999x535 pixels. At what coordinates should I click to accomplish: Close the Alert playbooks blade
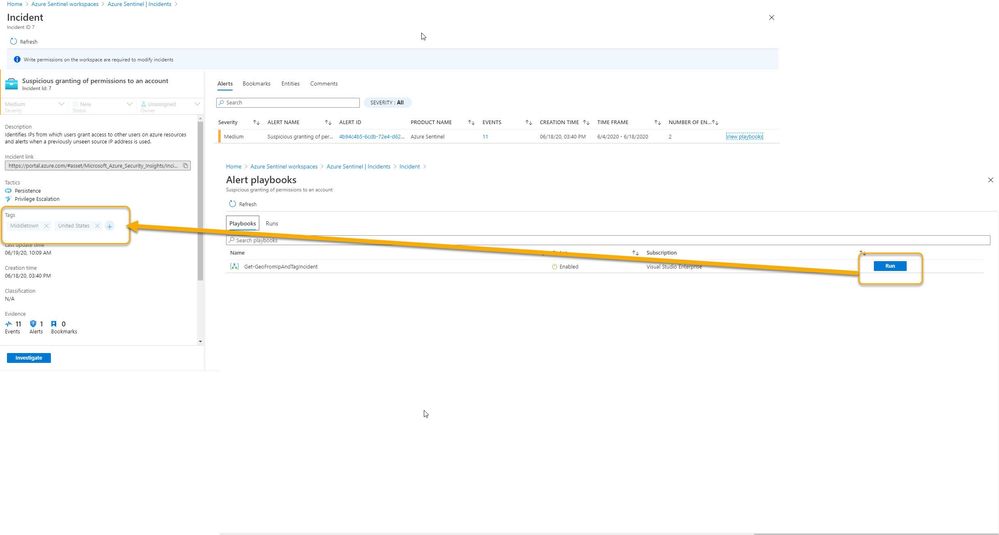pos(990,180)
